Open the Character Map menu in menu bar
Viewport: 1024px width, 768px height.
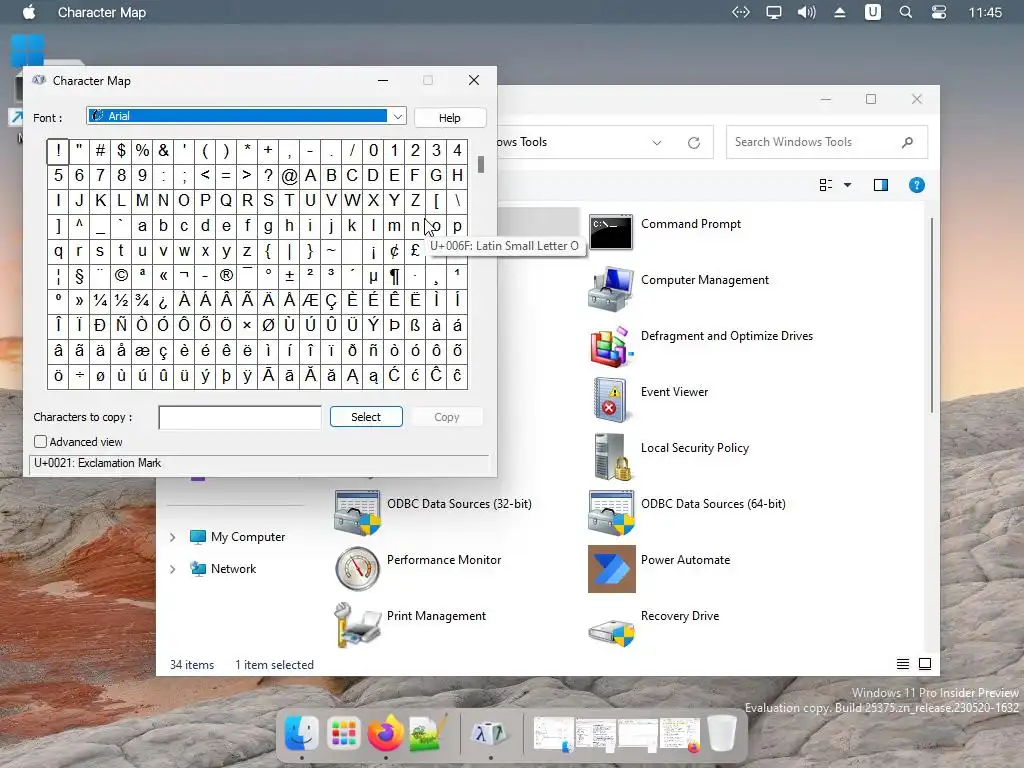[x=102, y=12]
